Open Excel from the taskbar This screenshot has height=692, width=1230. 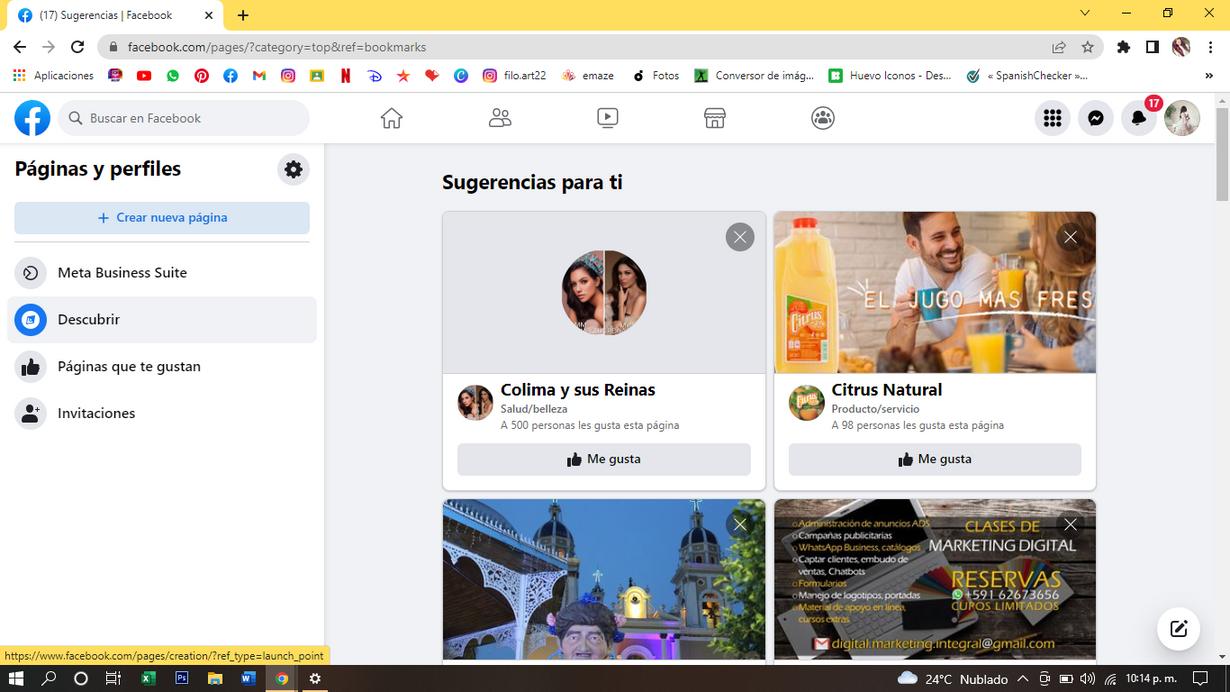point(148,679)
